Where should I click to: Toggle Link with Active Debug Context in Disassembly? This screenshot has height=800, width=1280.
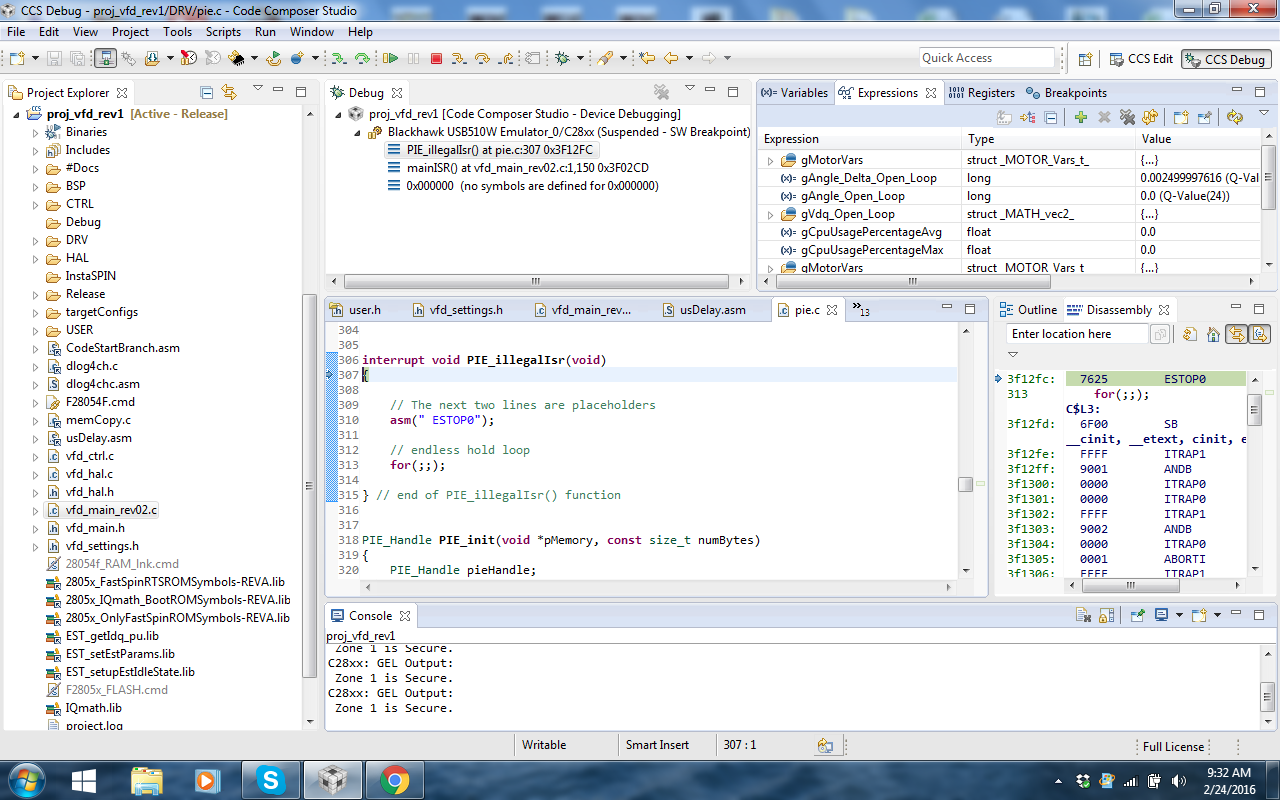pos(1237,334)
